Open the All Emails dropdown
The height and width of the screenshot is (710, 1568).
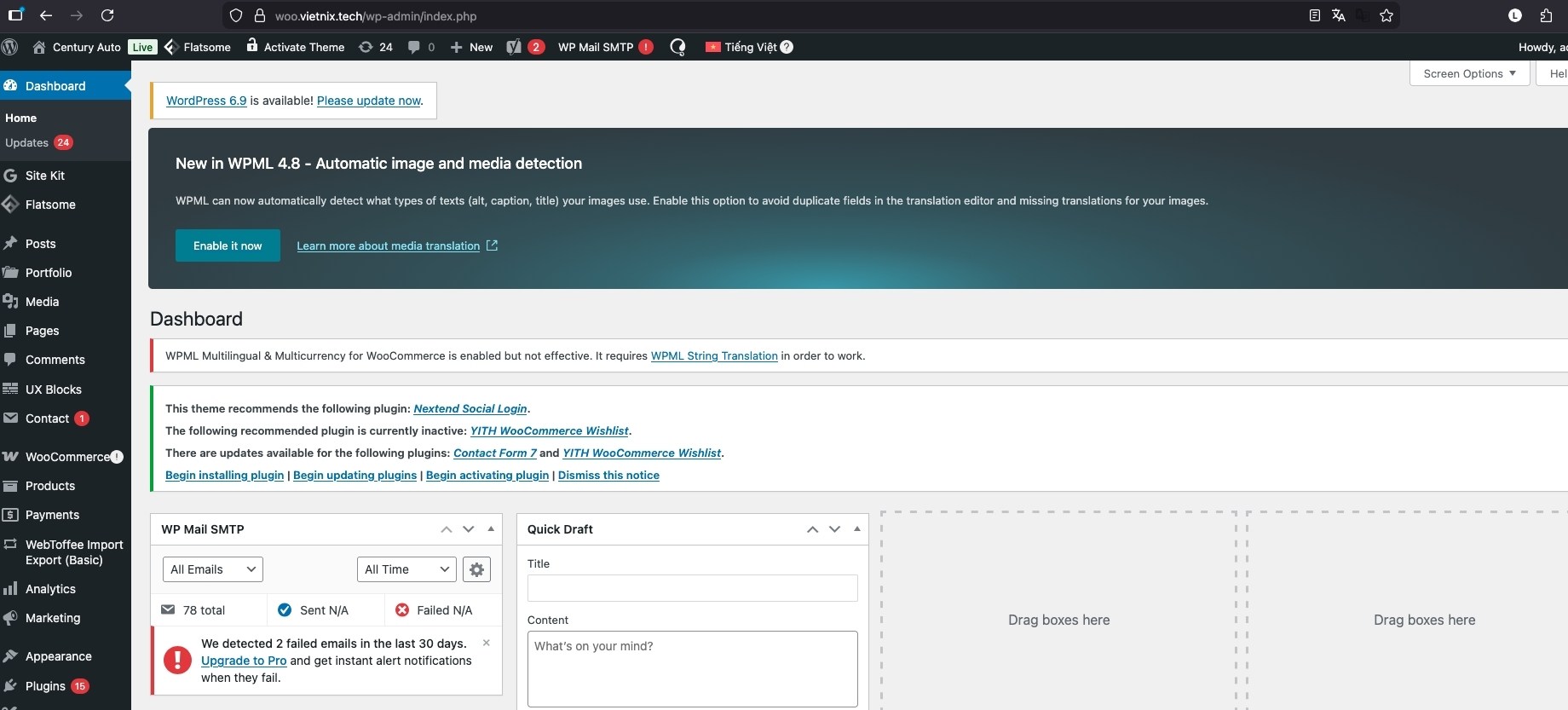pyautogui.click(x=212, y=569)
